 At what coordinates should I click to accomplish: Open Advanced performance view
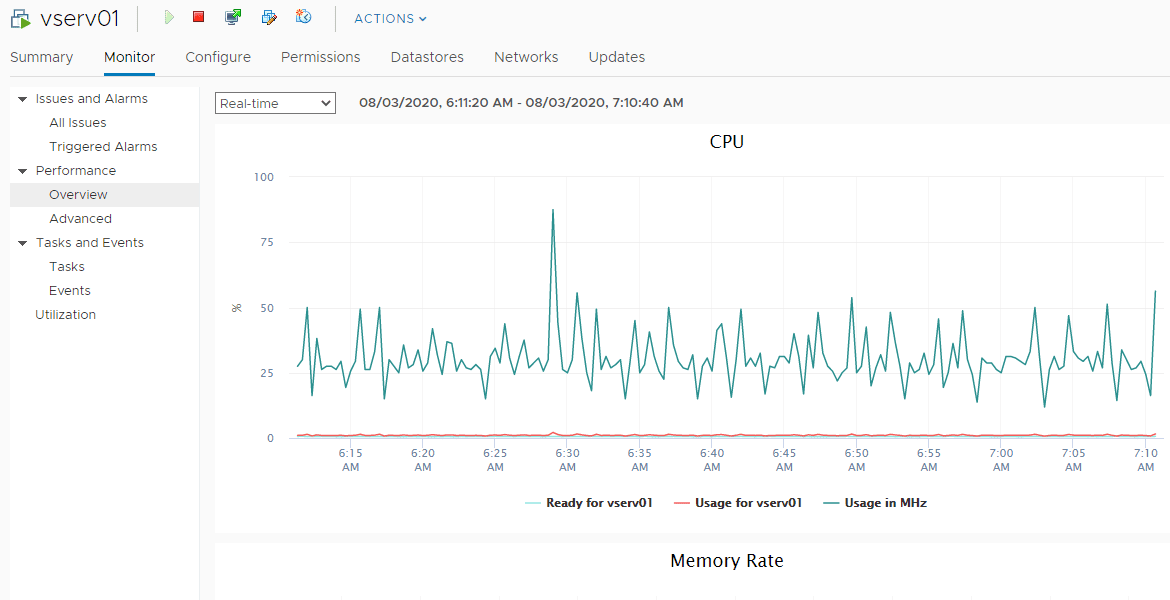(x=80, y=219)
